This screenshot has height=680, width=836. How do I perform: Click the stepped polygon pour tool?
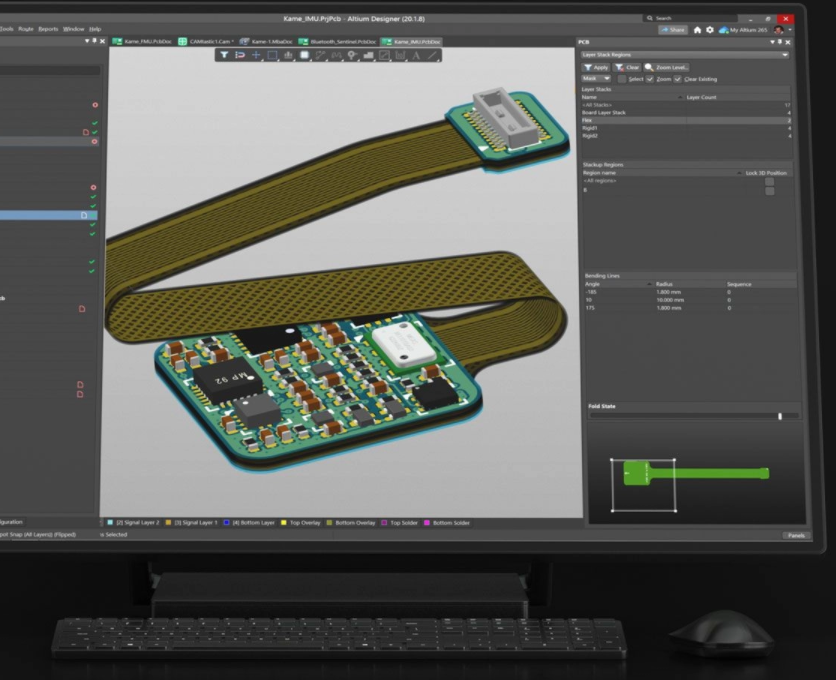[368, 55]
